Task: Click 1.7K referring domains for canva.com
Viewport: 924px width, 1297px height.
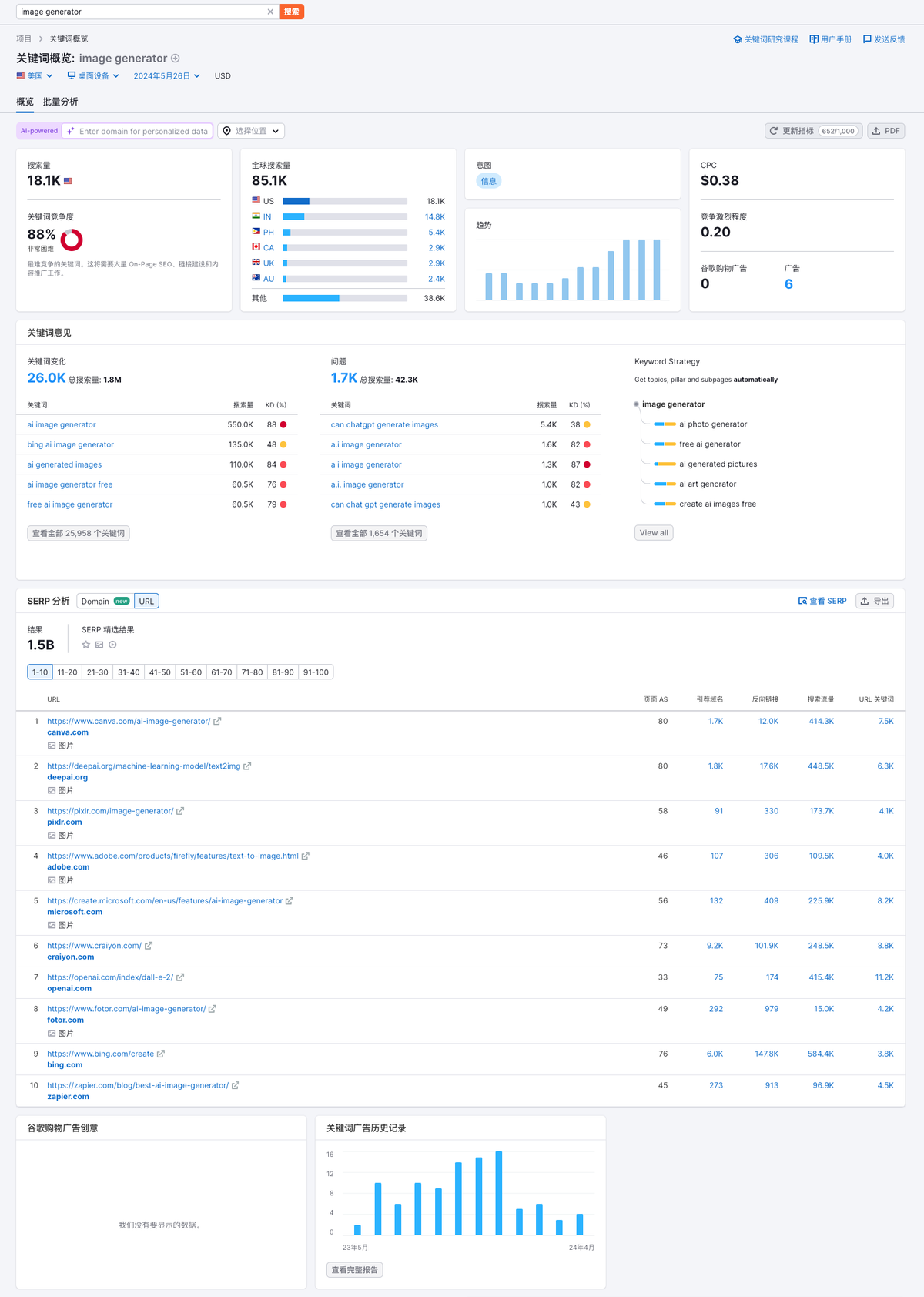Action: [716, 722]
